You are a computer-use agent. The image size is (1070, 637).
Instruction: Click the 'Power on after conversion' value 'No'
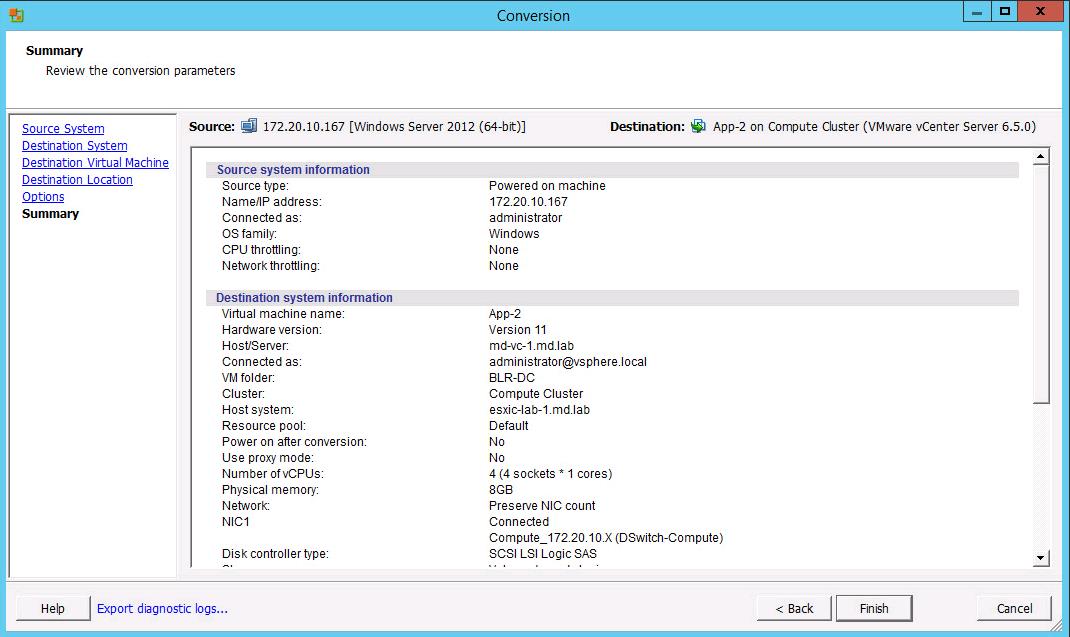497,442
